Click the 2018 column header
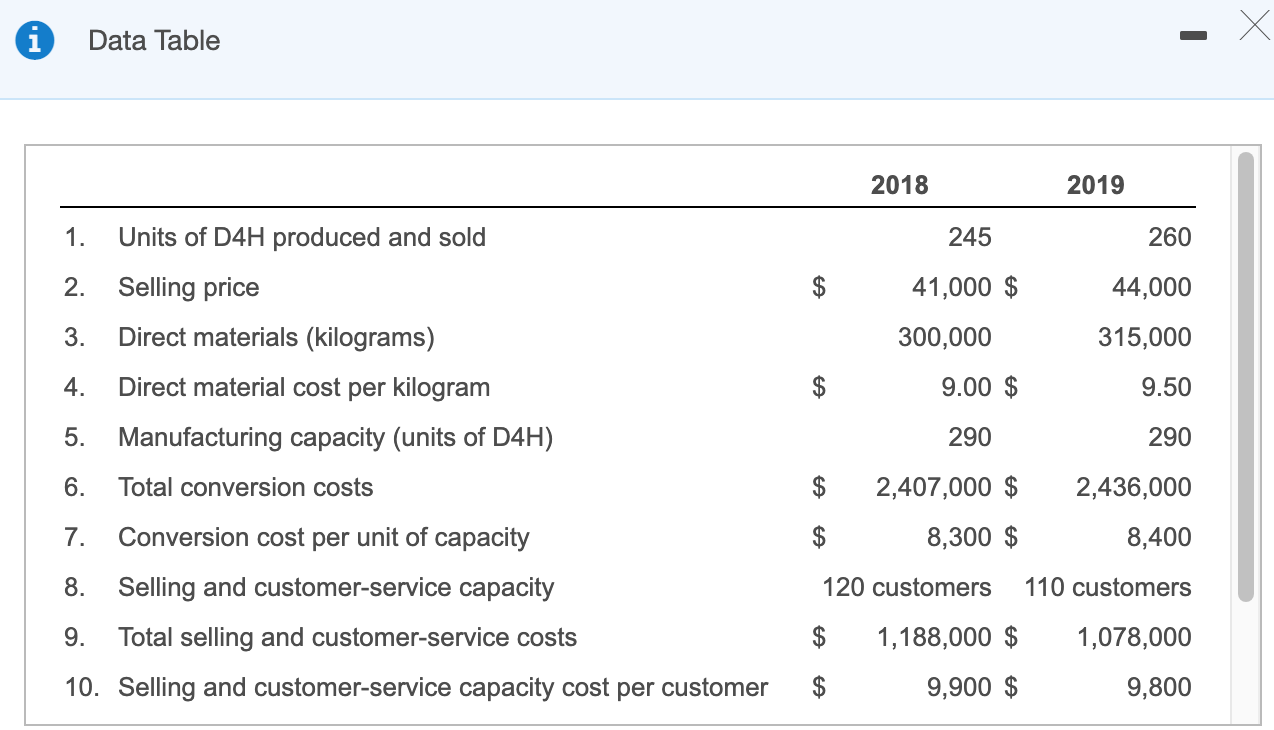The height and width of the screenshot is (730, 1274). (x=899, y=185)
